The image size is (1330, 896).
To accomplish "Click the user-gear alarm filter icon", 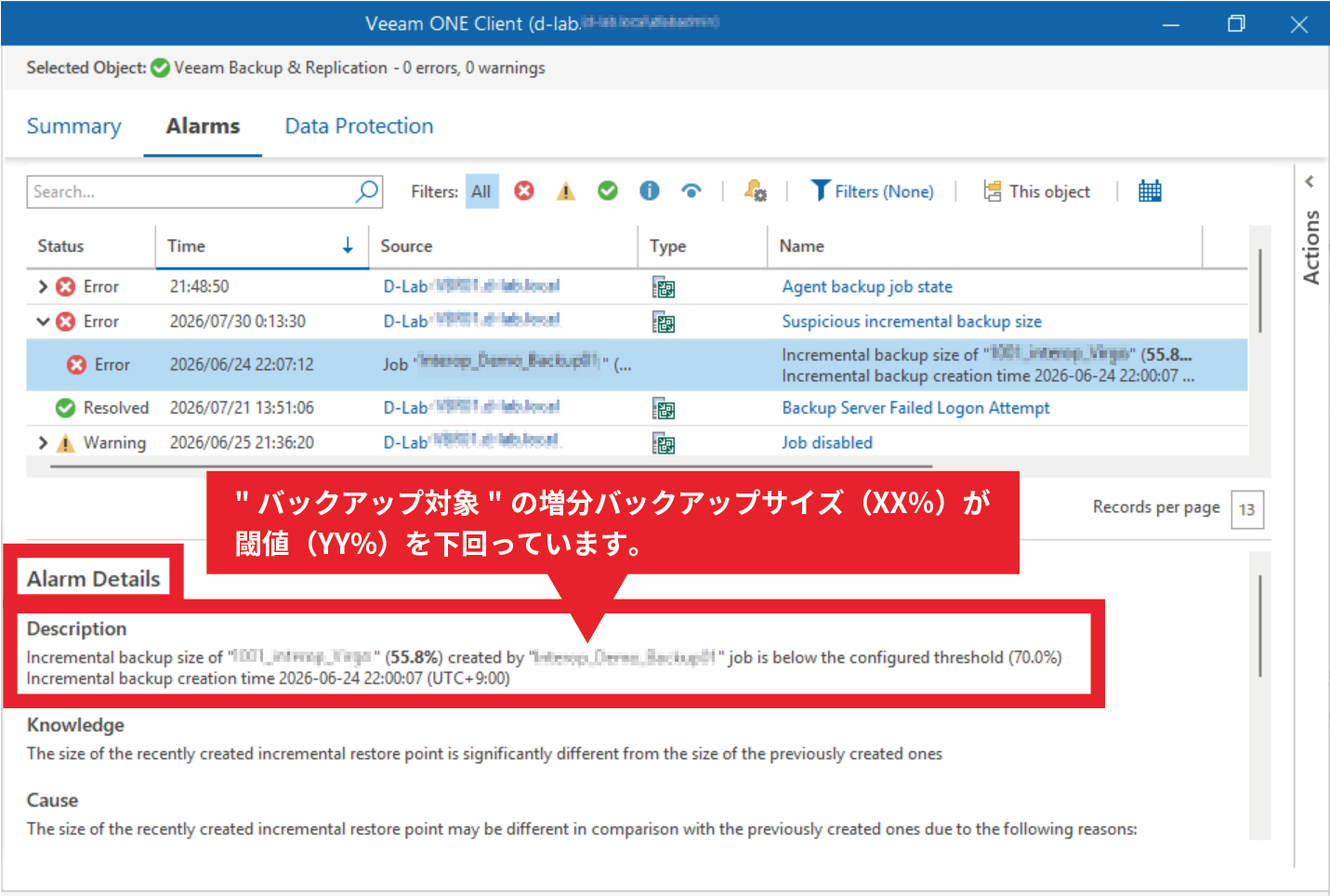I will coord(756,191).
